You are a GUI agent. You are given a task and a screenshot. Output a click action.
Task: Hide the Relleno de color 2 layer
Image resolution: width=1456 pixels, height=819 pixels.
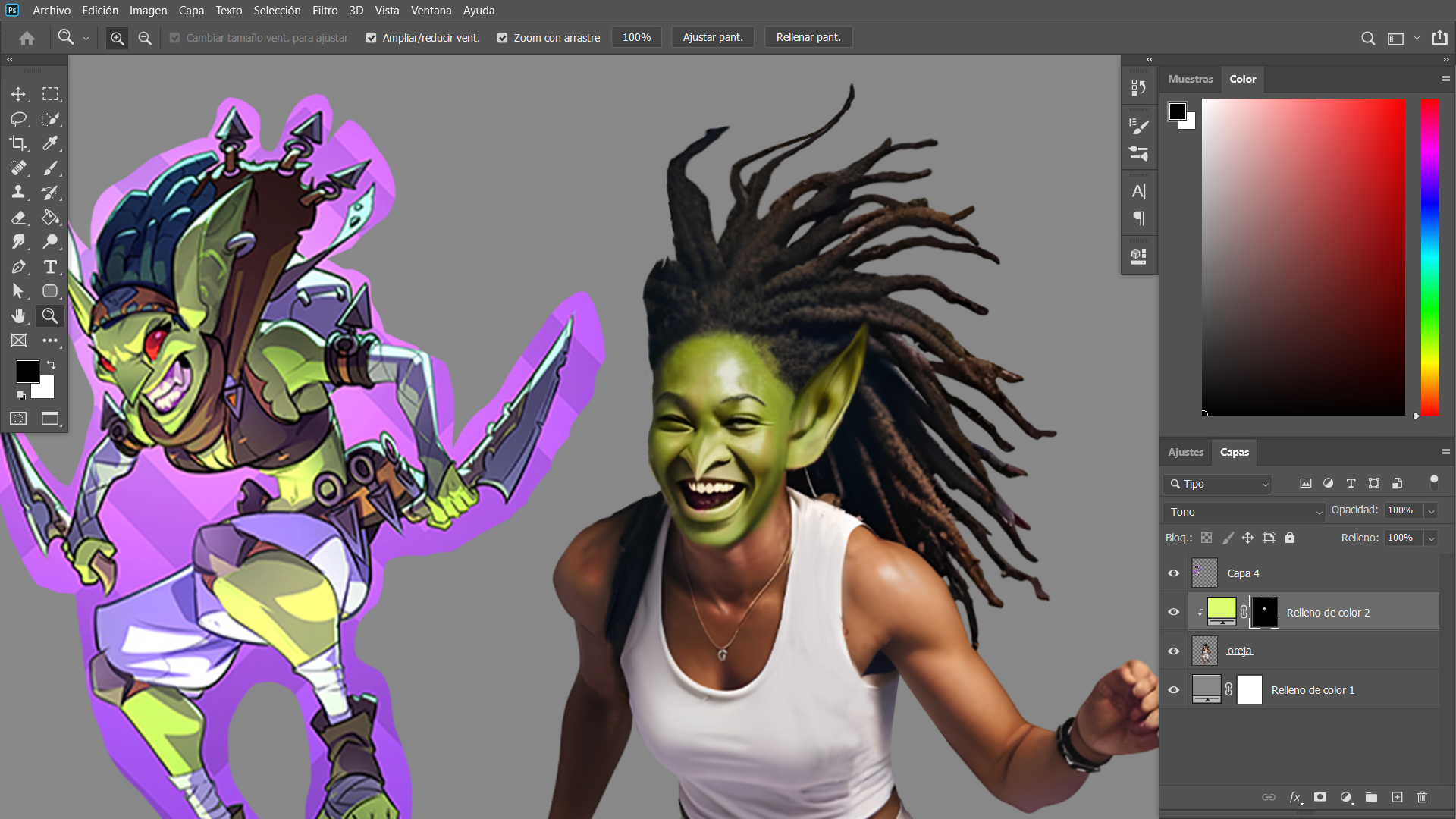coord(1174,612)
